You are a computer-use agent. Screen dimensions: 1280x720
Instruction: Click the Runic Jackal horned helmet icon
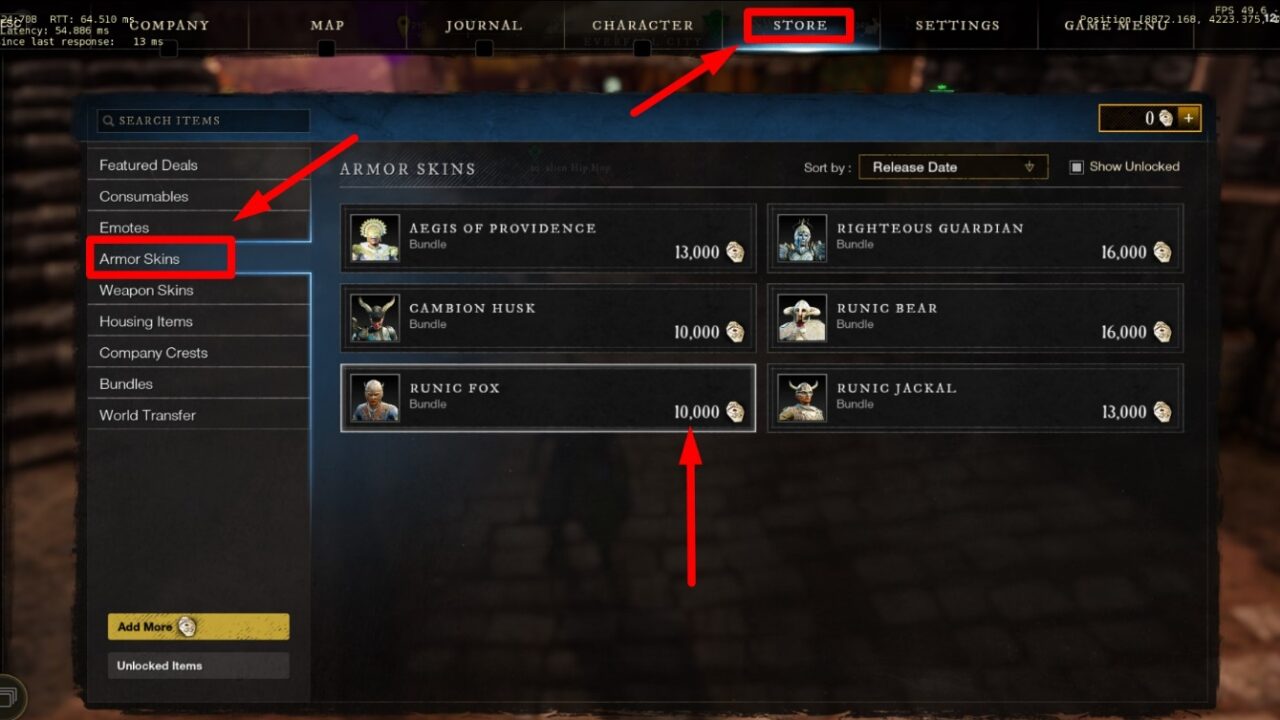pyautogui.click(x=802, y=398)
